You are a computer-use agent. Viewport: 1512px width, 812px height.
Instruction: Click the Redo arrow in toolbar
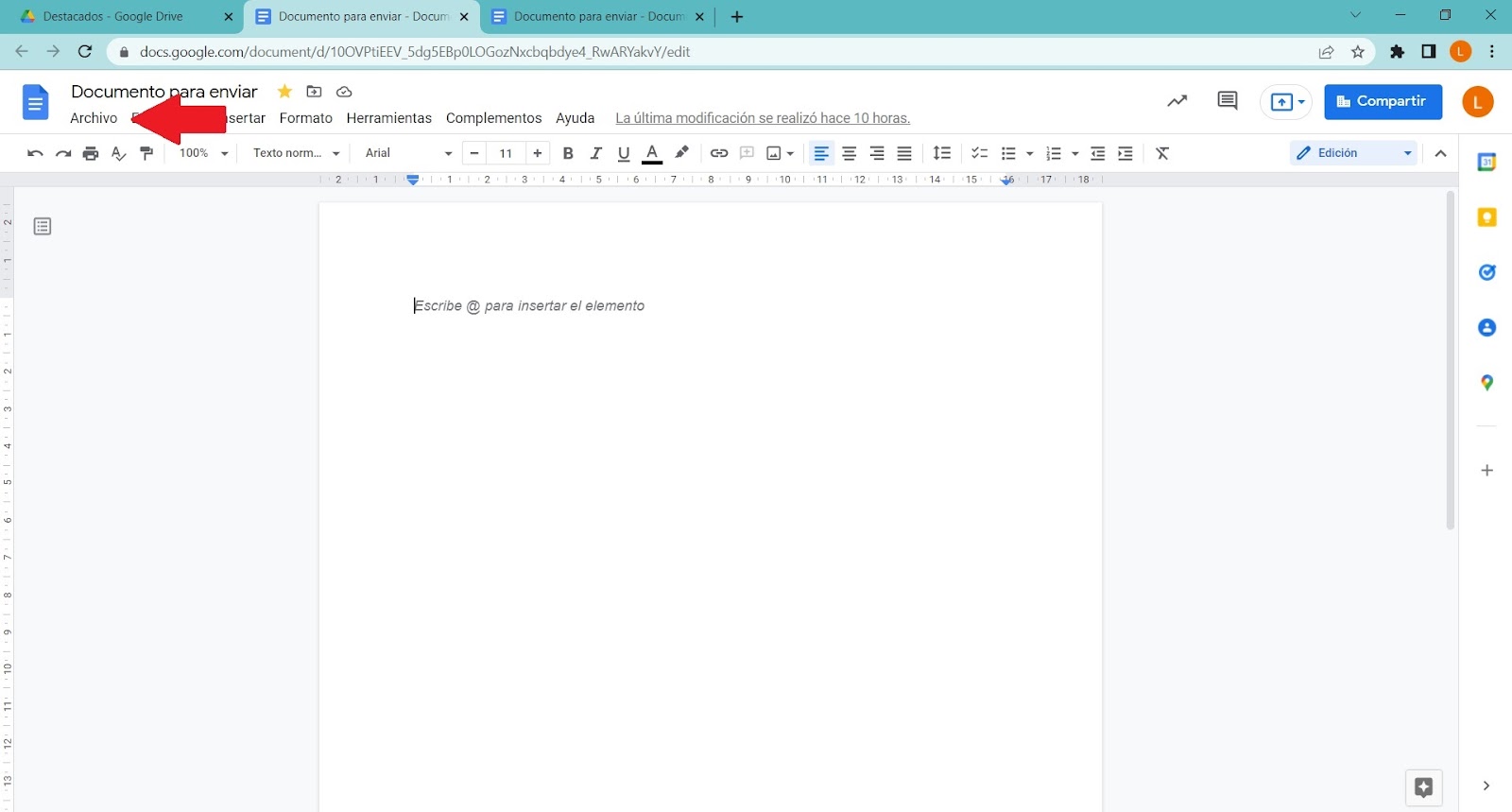[63, 153]
